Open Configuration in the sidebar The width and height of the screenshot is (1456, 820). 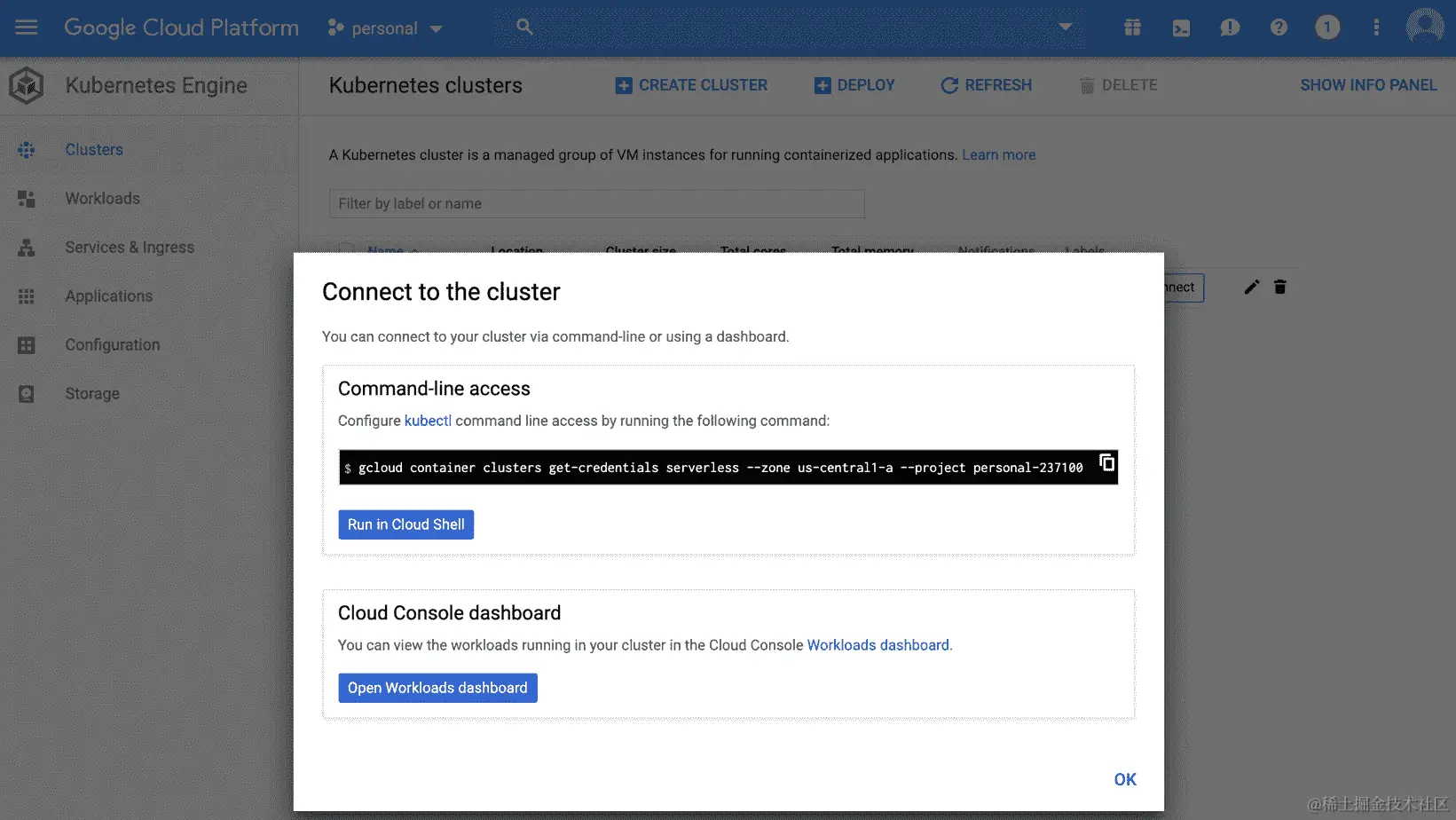[113, 345]
